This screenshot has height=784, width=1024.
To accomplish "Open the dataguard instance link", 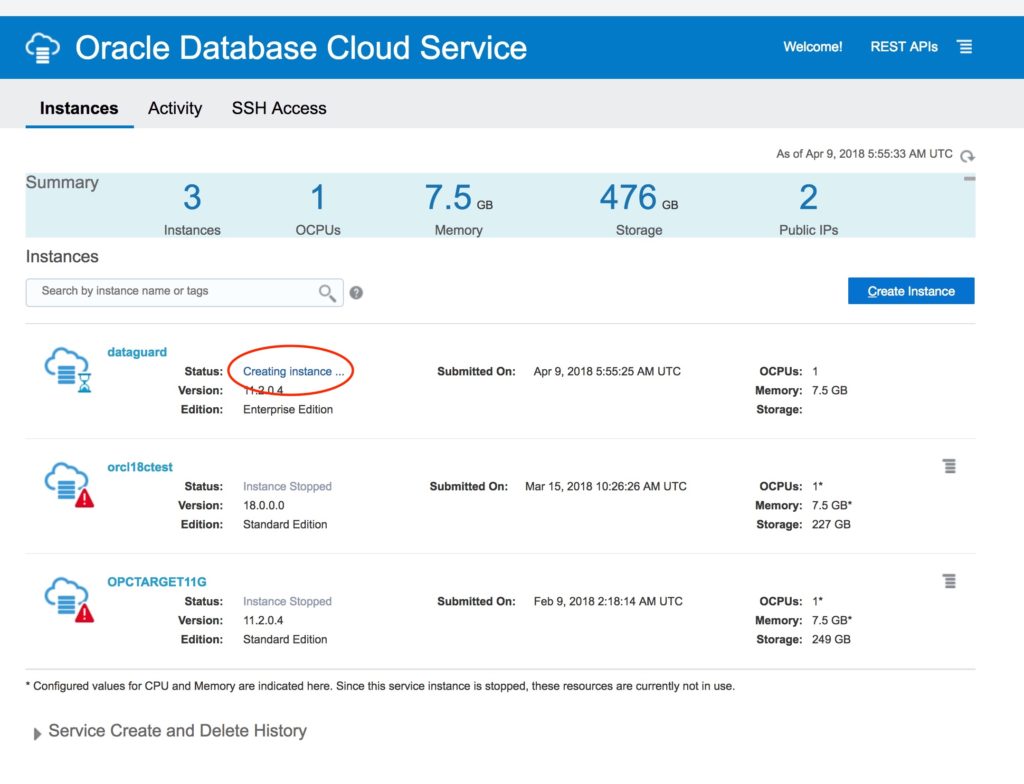I will [137, 352].
